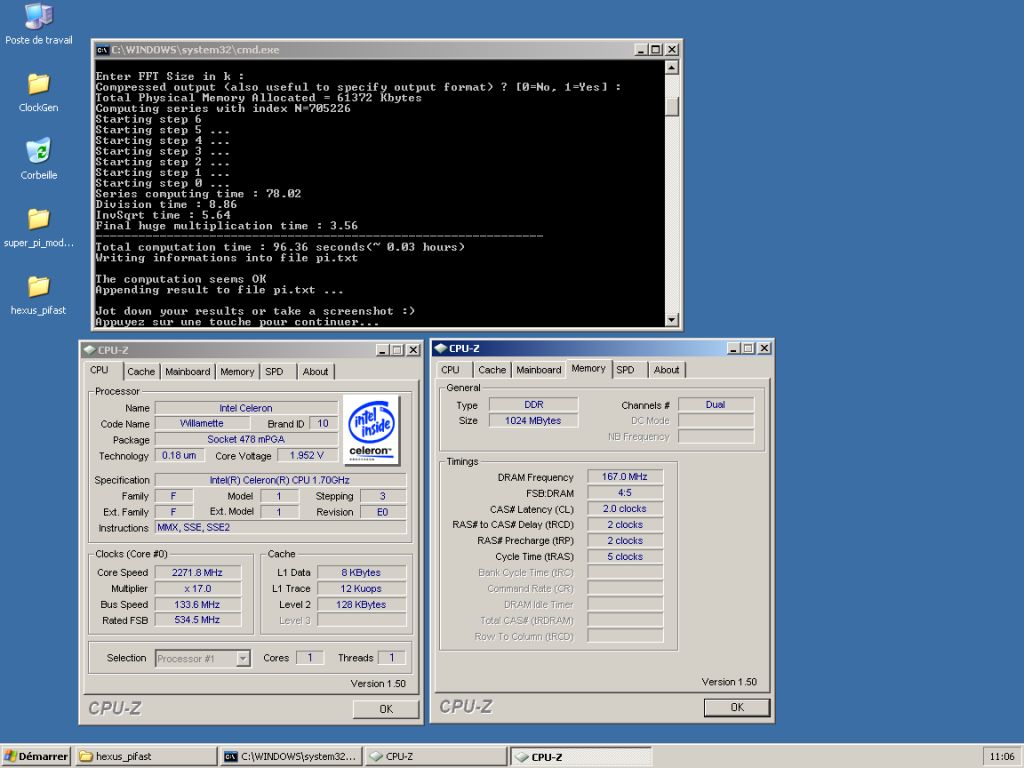Click scroll up arrow in cmd window
Image resolution: width=1024 pixels, height=768 pixels.
pos(671,67)
